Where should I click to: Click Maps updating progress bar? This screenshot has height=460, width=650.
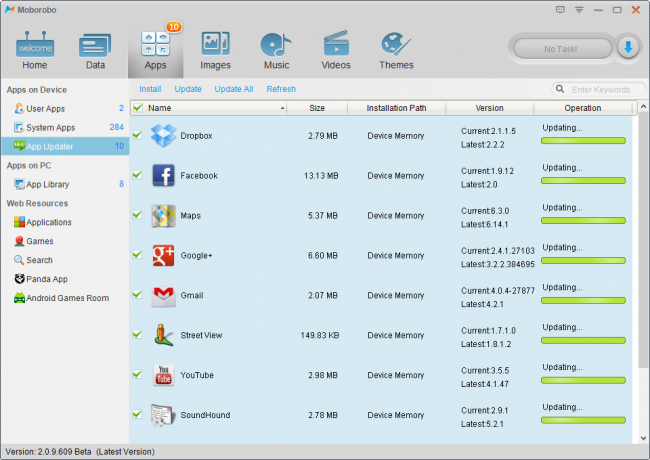coord(583,220)
